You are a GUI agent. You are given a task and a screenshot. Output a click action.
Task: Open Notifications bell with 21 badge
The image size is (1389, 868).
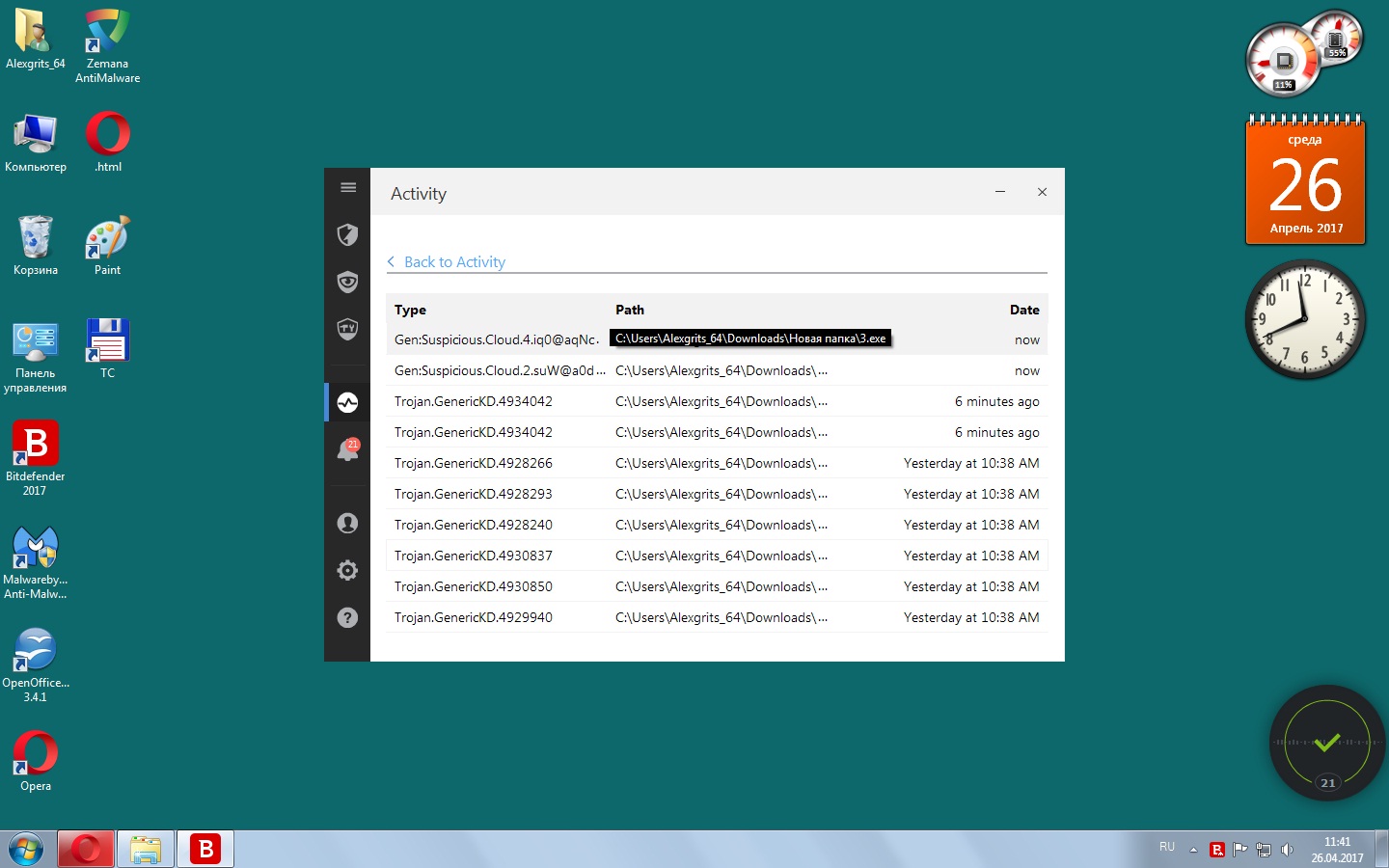pyautogui.click(x=348, y=449)
